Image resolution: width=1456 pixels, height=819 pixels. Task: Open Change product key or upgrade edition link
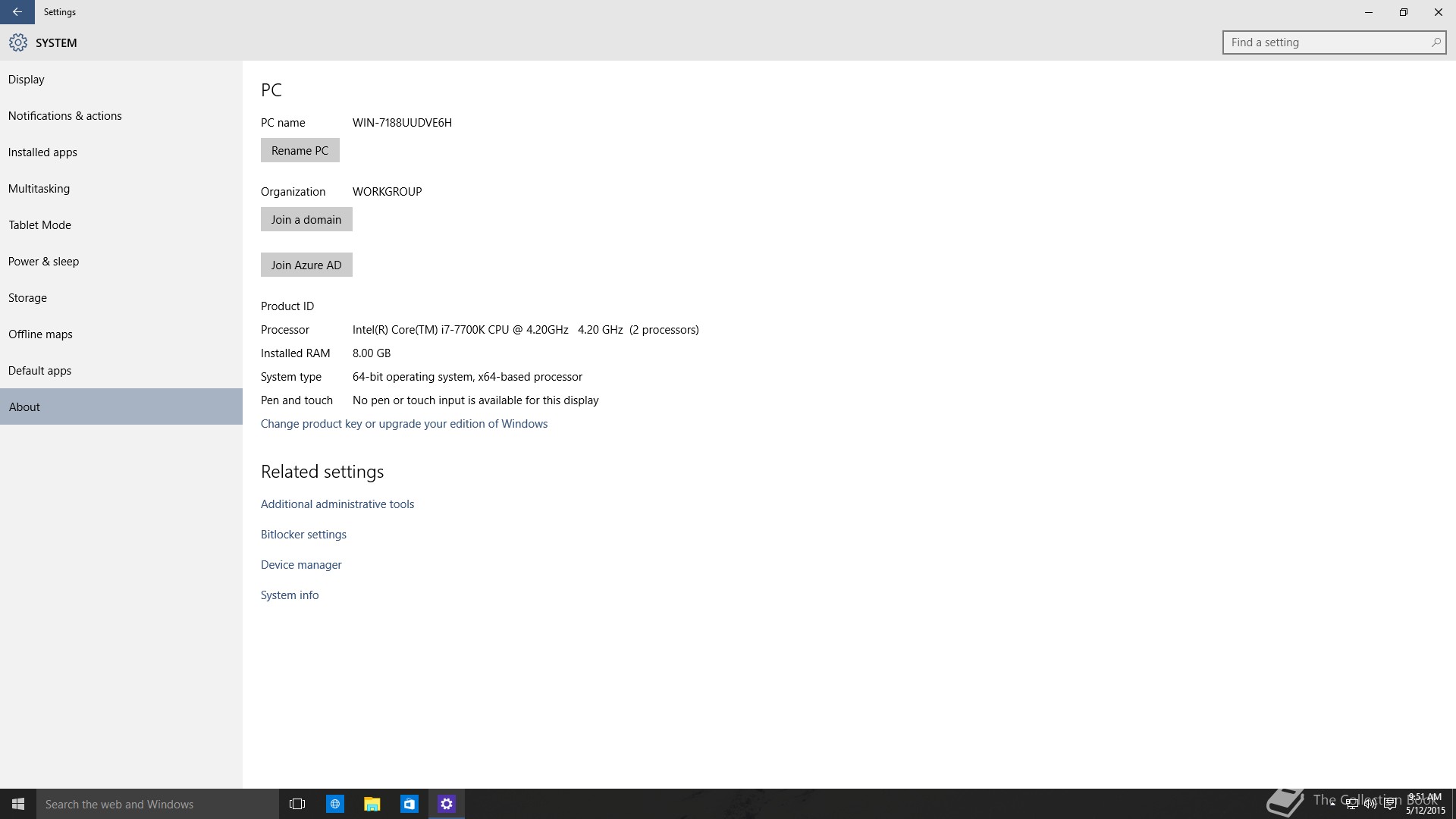tap(404, 423)
